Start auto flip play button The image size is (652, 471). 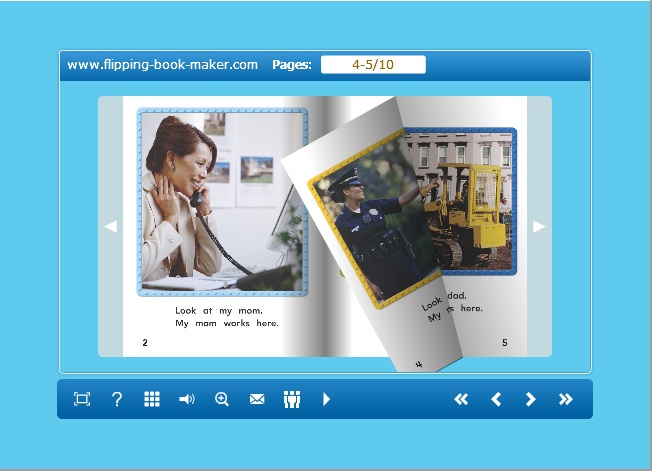[x=326, y=399]
